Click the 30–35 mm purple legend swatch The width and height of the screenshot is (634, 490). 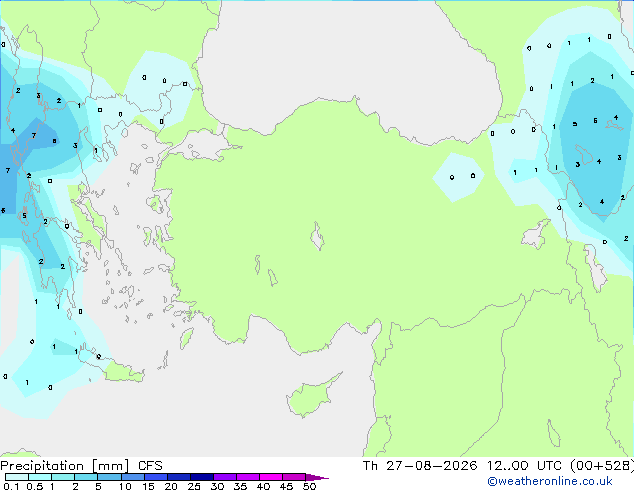[x=225, y=477]
